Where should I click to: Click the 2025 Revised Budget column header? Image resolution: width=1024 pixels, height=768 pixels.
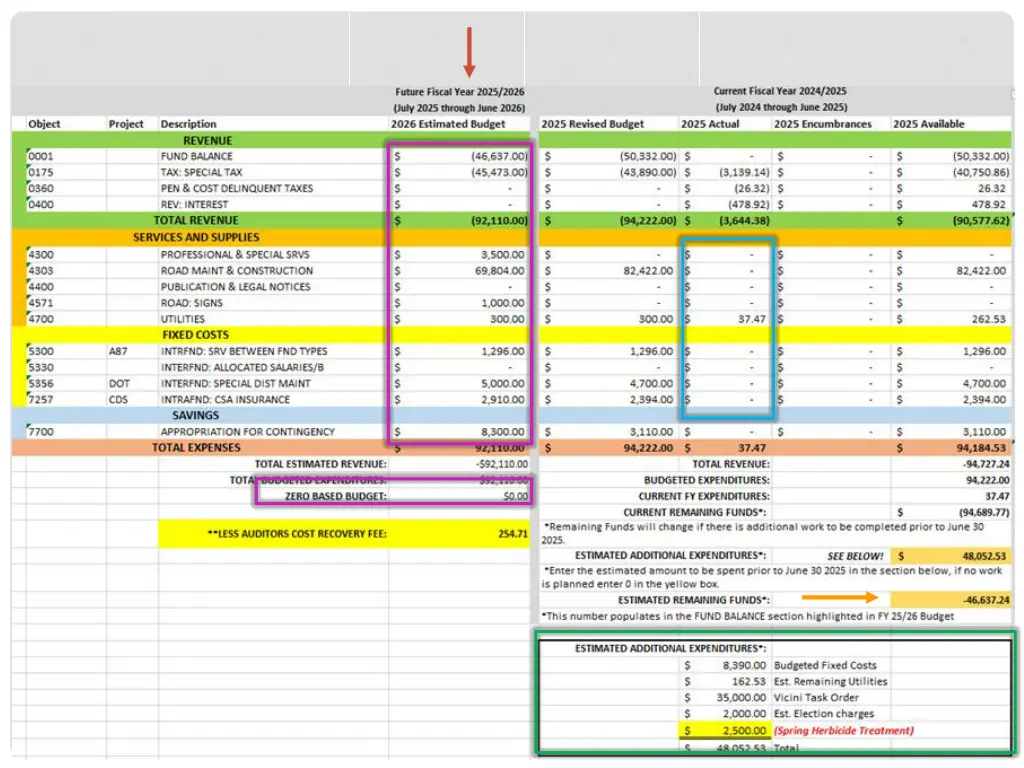coord(593,124)
